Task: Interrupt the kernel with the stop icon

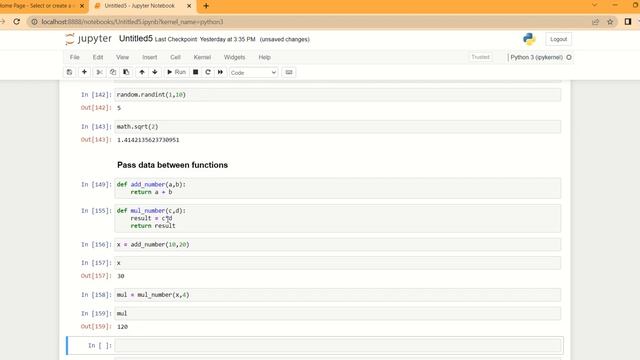Action: pyautogui.click(x=196, y=72)
